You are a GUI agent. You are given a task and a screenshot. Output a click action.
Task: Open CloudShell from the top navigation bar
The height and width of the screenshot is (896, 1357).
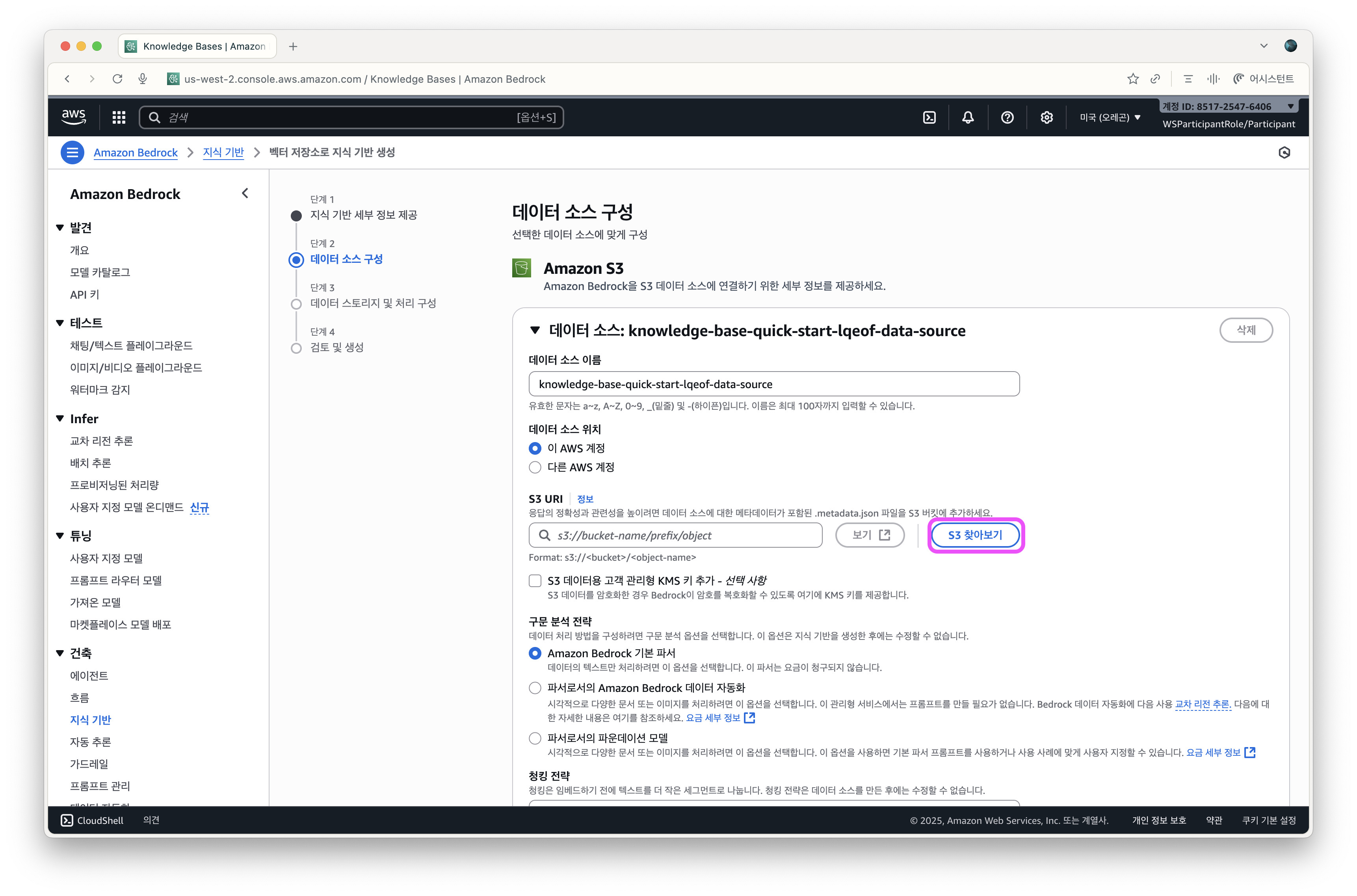pos(929,117)
